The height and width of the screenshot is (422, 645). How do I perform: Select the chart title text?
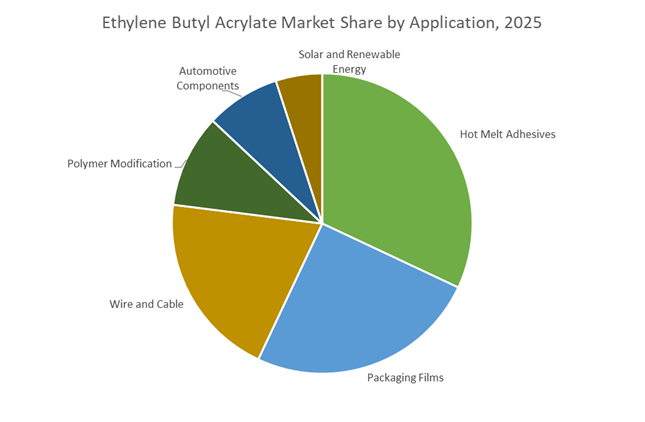click(322, 23)
